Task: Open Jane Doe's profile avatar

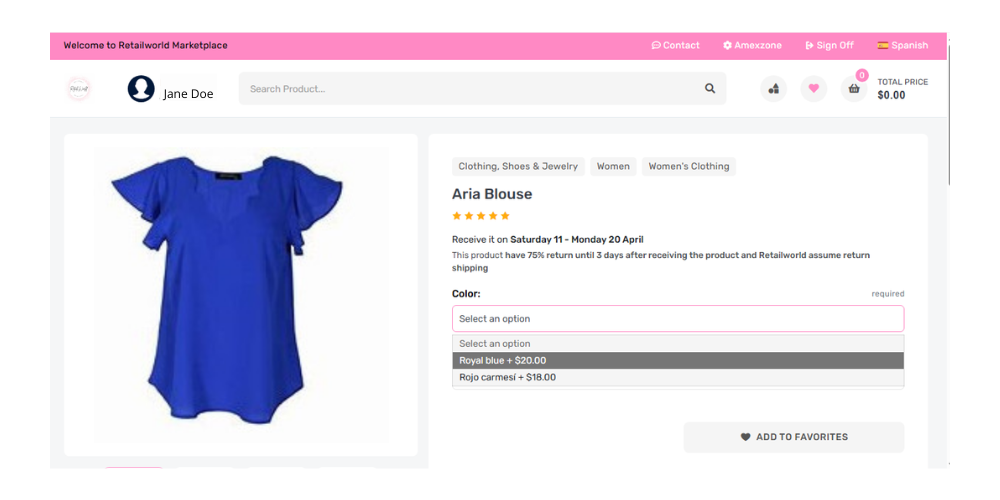Action: [141, 89]
